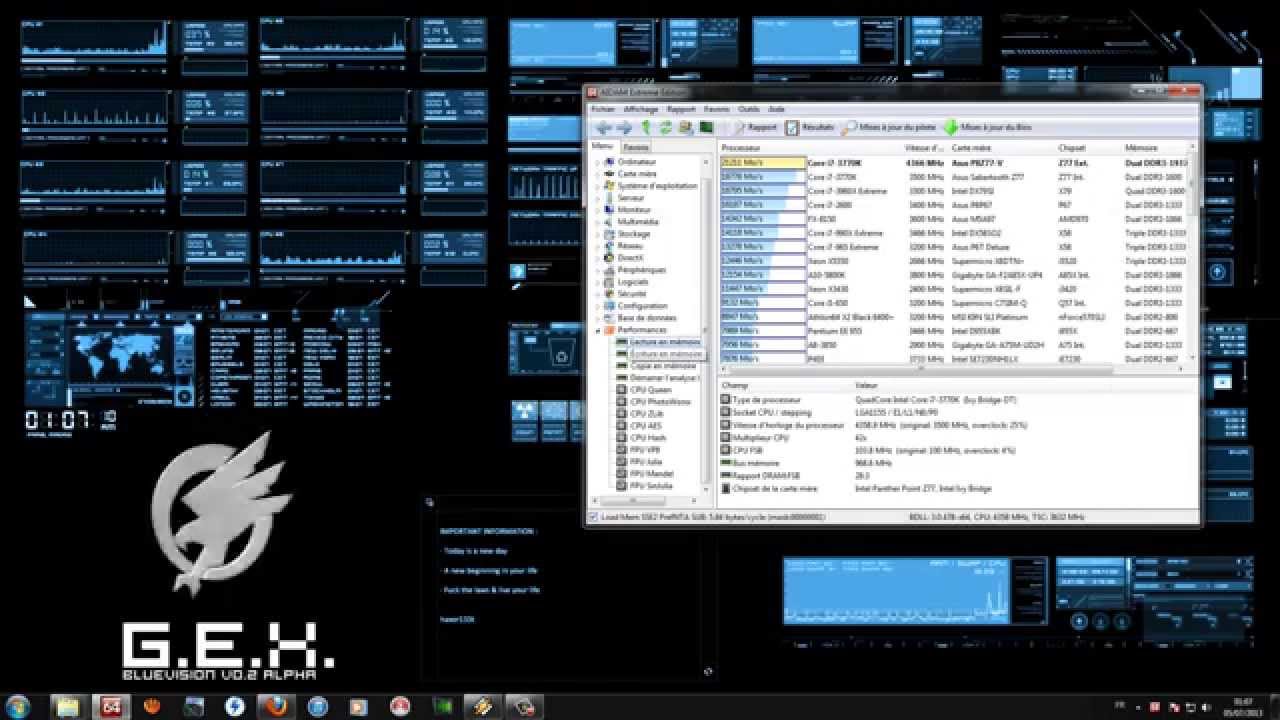
Task: Select Système d'exploitation tree node
Action: click(657, 186)
